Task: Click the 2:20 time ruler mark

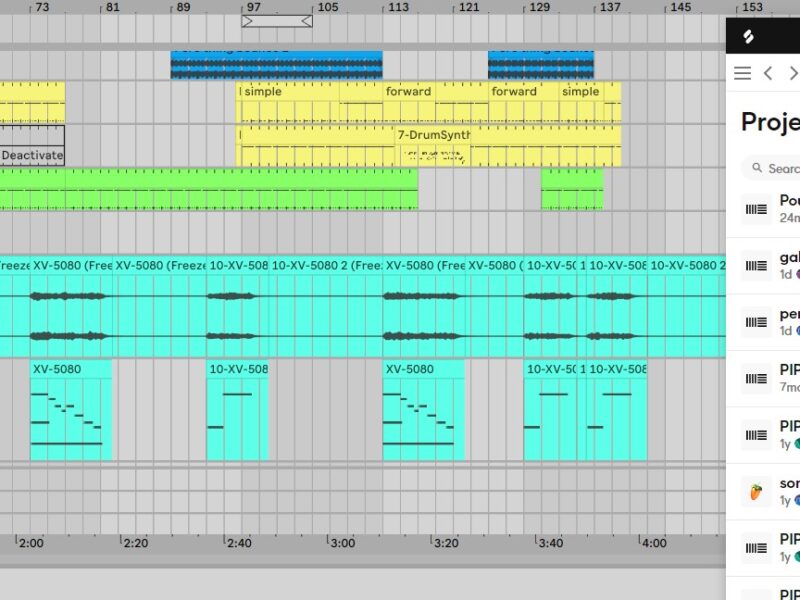Action: point(134,543)
